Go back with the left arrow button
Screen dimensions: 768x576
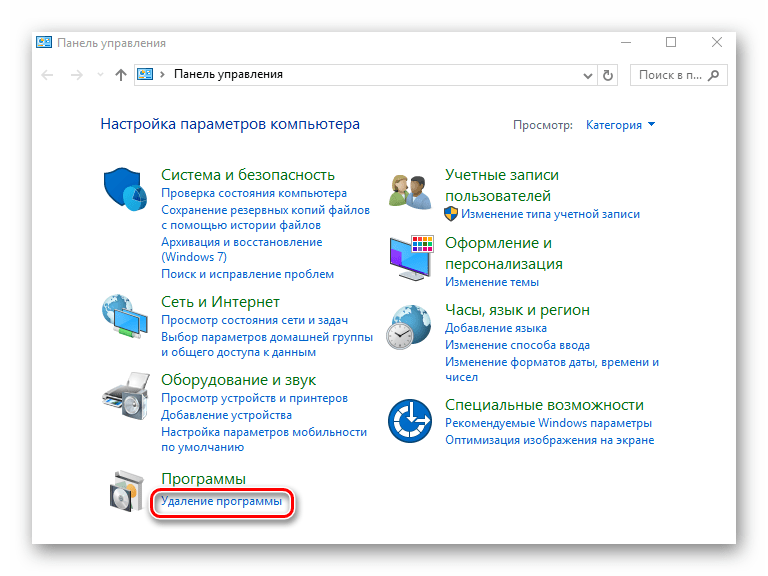click(x=48, y=75)
